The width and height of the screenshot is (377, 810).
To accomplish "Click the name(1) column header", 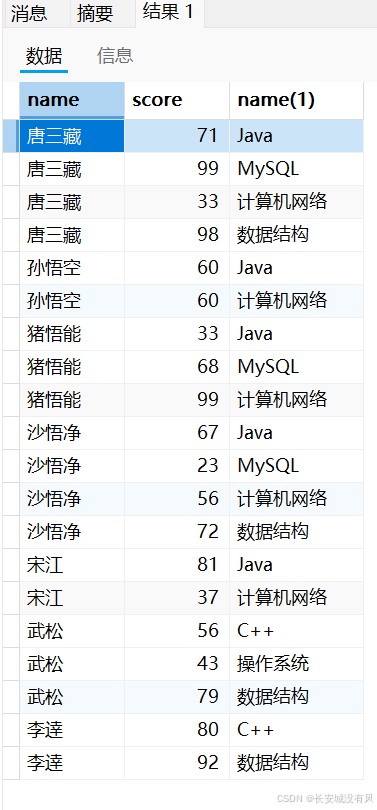I will (x=296, y=100).
